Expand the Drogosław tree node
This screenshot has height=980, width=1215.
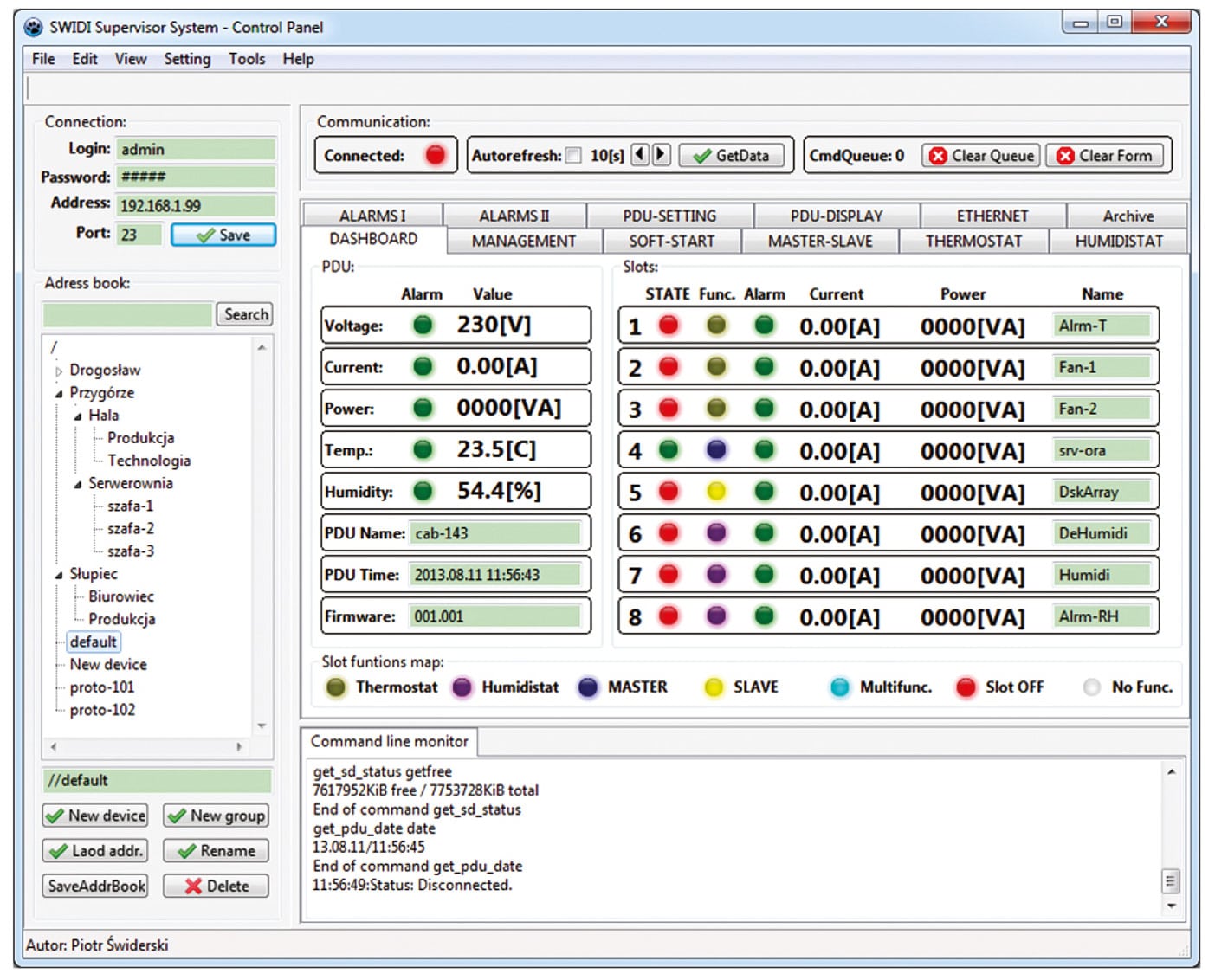point(59,371)
